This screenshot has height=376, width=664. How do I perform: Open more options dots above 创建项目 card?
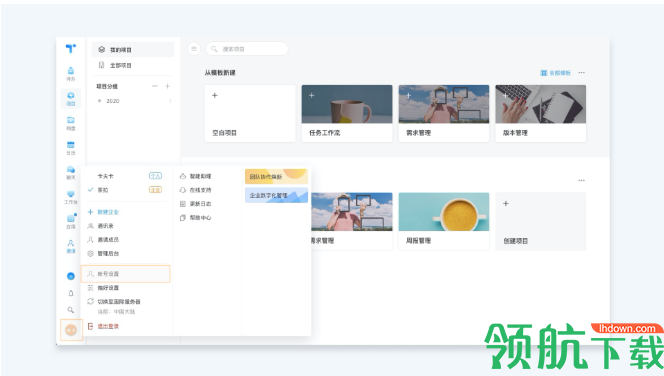[x=581, y=180]
